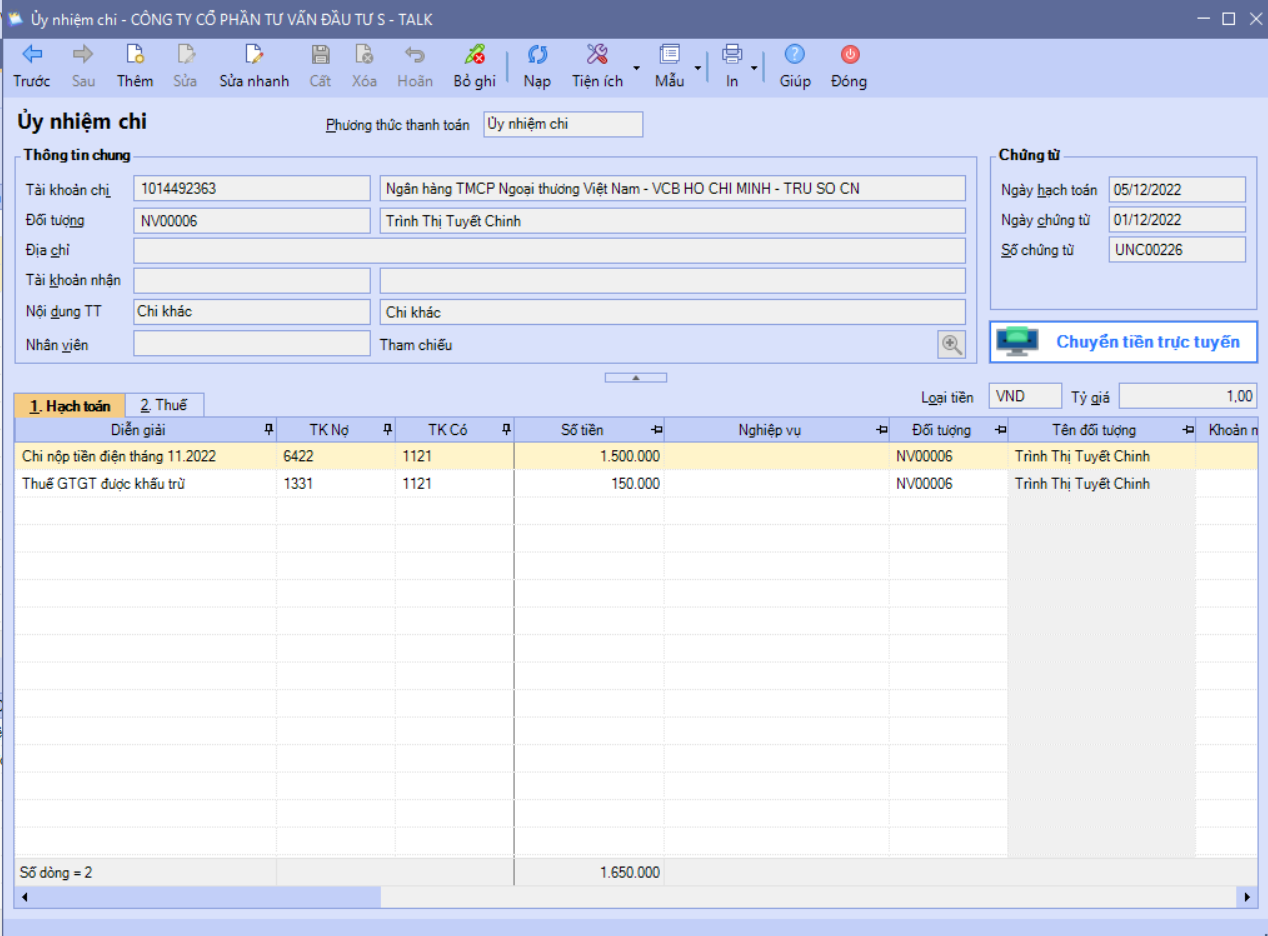
Task: Click the Sửa edit icon
Action: pos(185,66)
